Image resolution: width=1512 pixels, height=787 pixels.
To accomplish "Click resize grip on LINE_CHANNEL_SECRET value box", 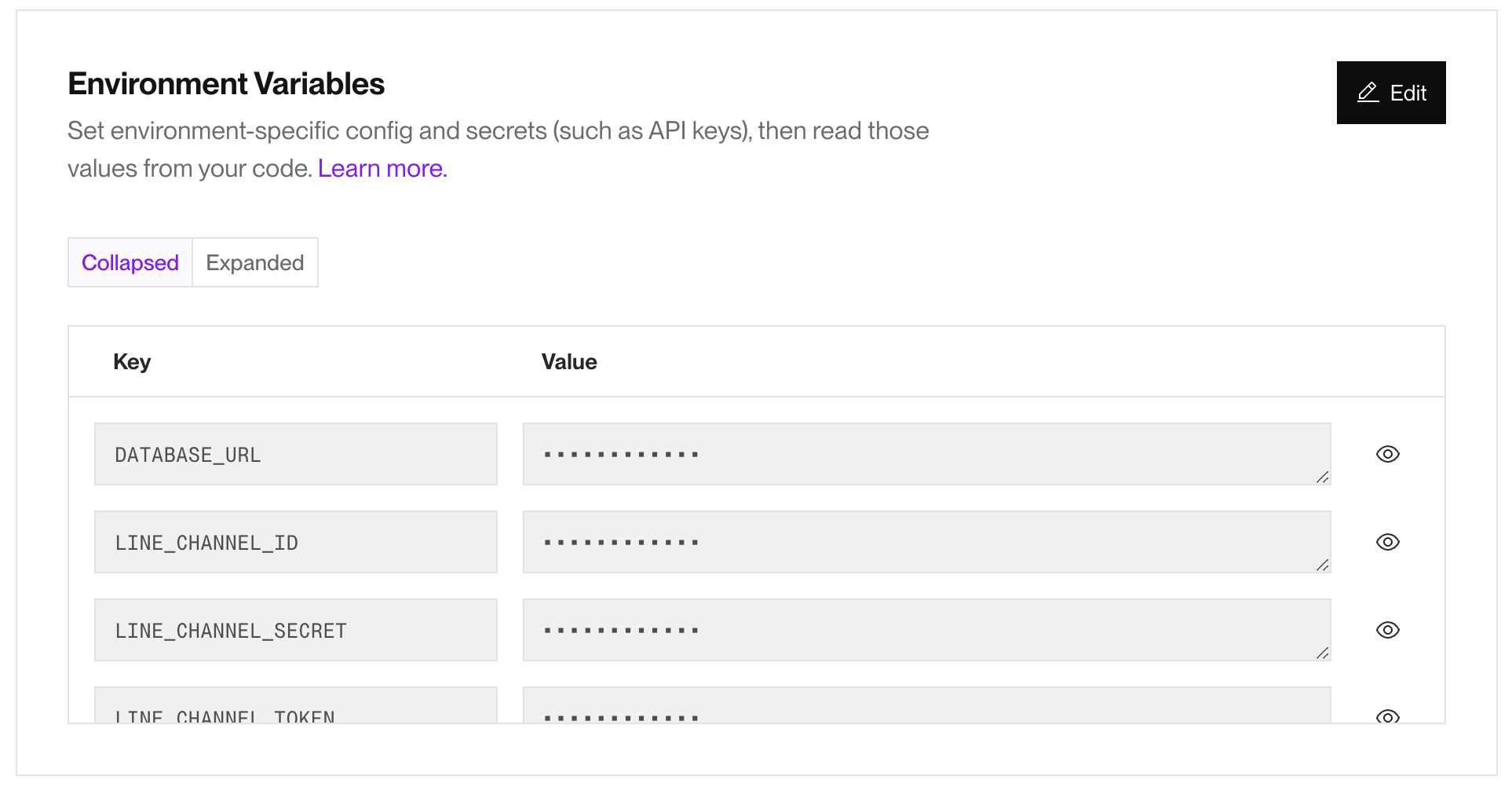I will point(1323,653).
